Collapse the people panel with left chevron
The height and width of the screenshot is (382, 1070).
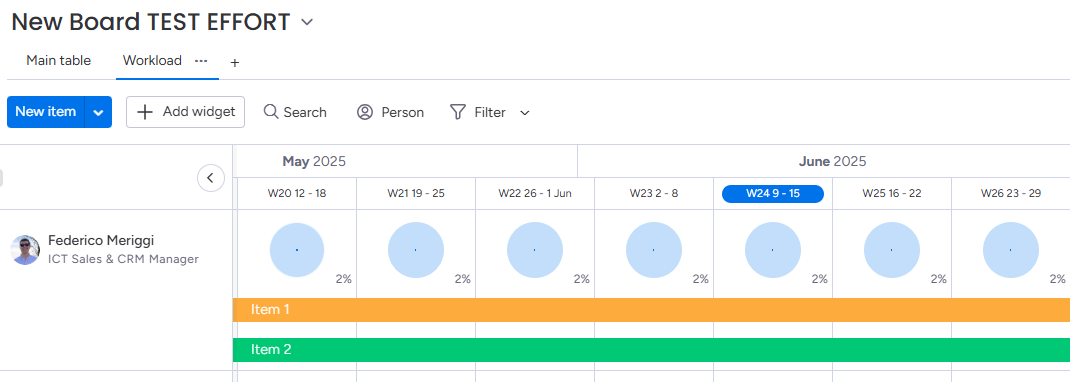tap(211, 178)
